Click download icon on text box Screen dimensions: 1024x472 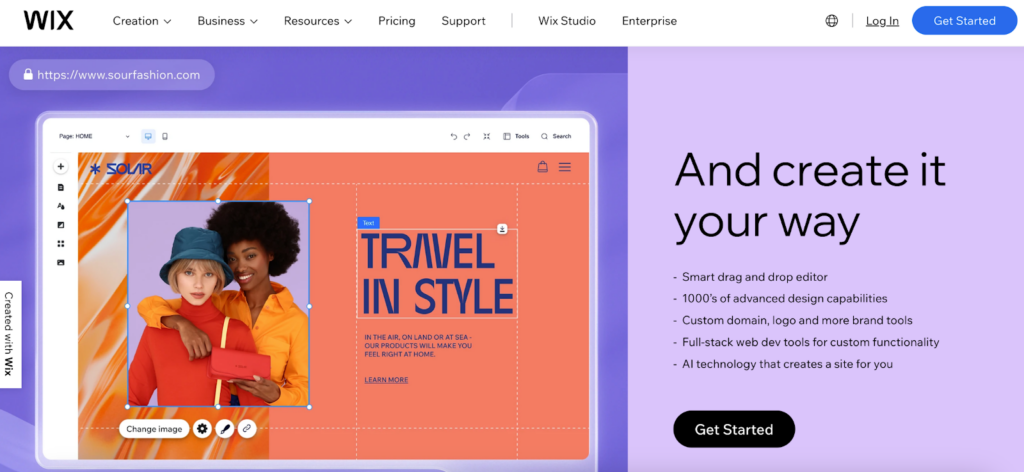pyautogui.click(x=502, y=228)
